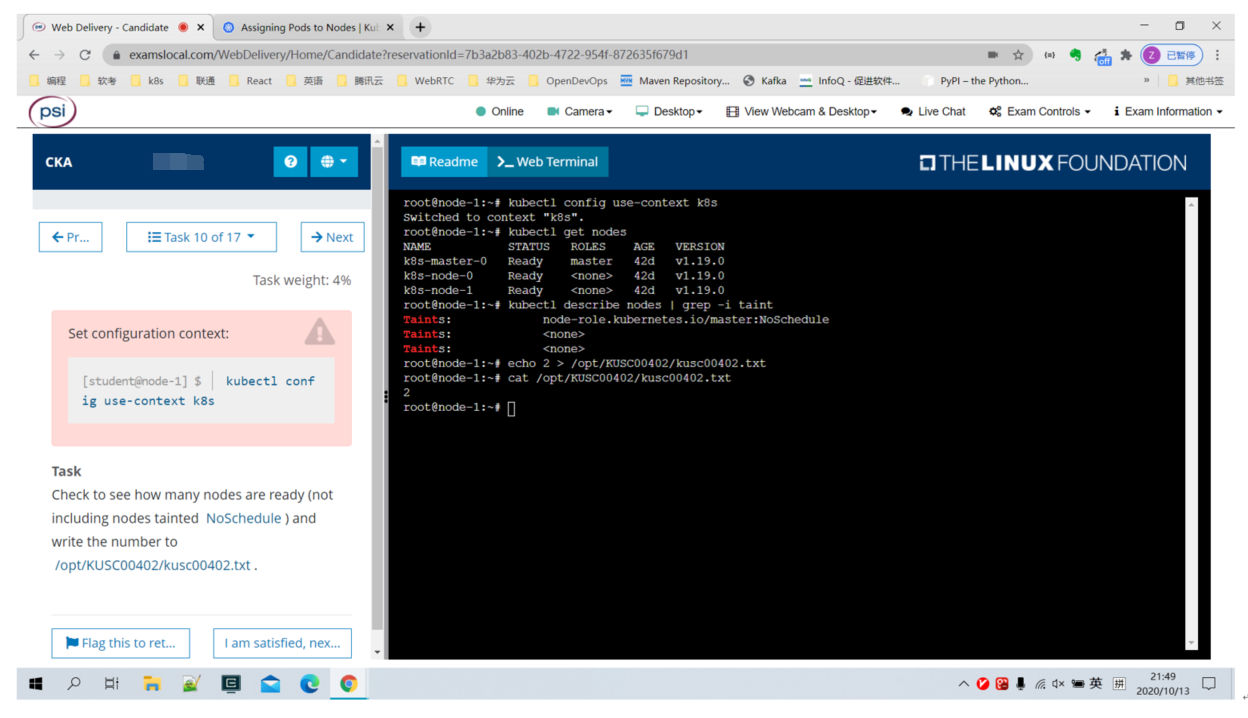Image resolution: width=1248 pixels, height=718 pixels.
Task: Show hidden system tray icons
Action: pyautogui.click(x=963, y=684)
